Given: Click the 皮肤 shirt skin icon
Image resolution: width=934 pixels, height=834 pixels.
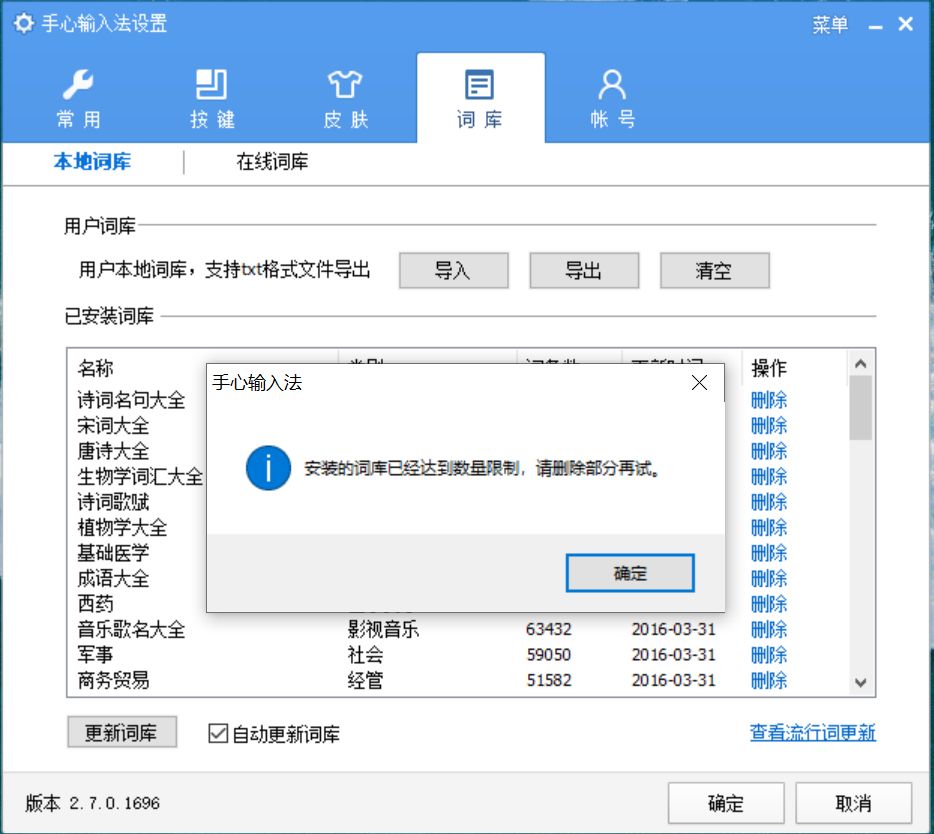Looking at the screenshot, I should coord(345,85).
